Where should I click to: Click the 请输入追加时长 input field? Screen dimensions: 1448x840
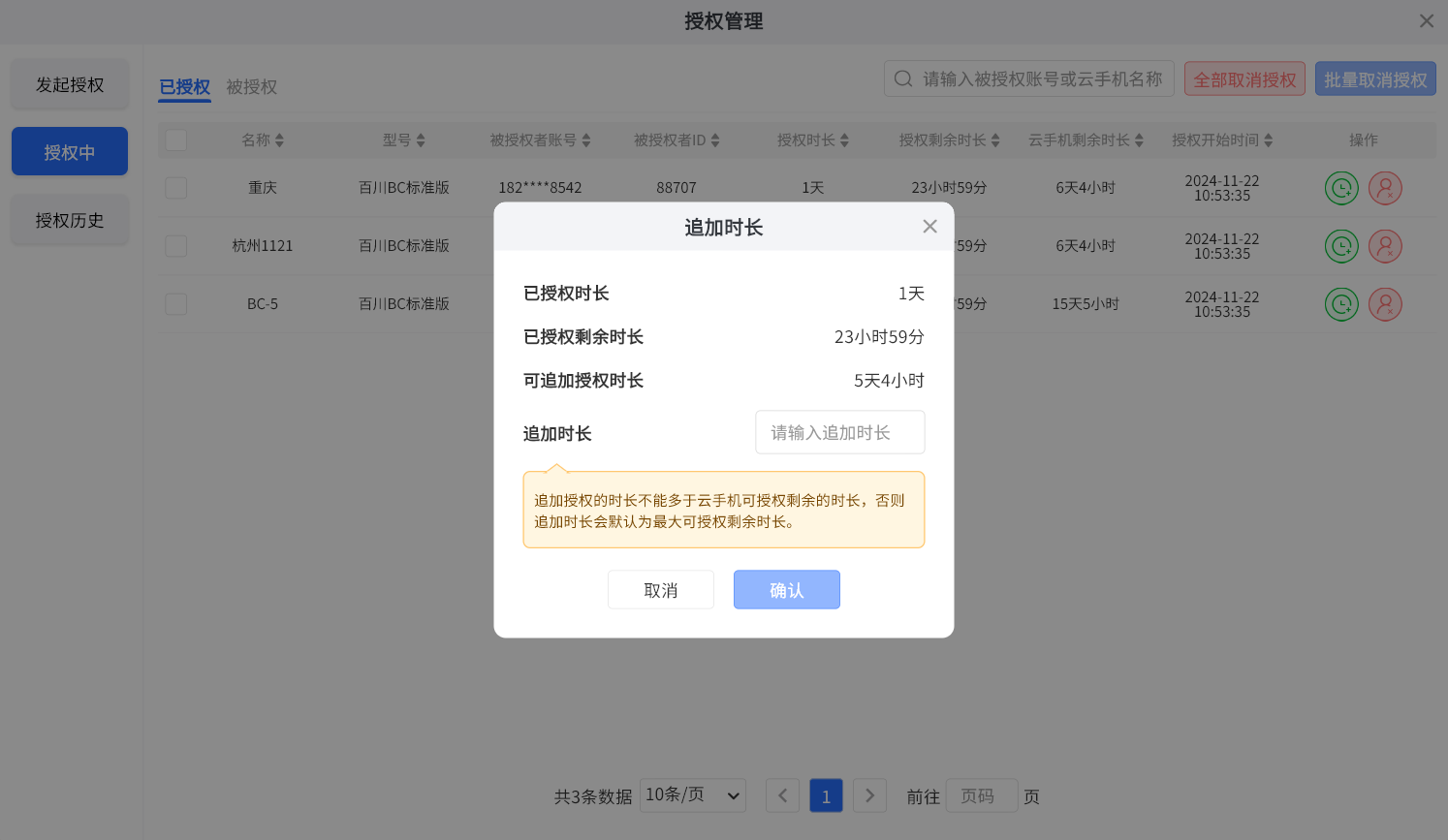point(839,432)
